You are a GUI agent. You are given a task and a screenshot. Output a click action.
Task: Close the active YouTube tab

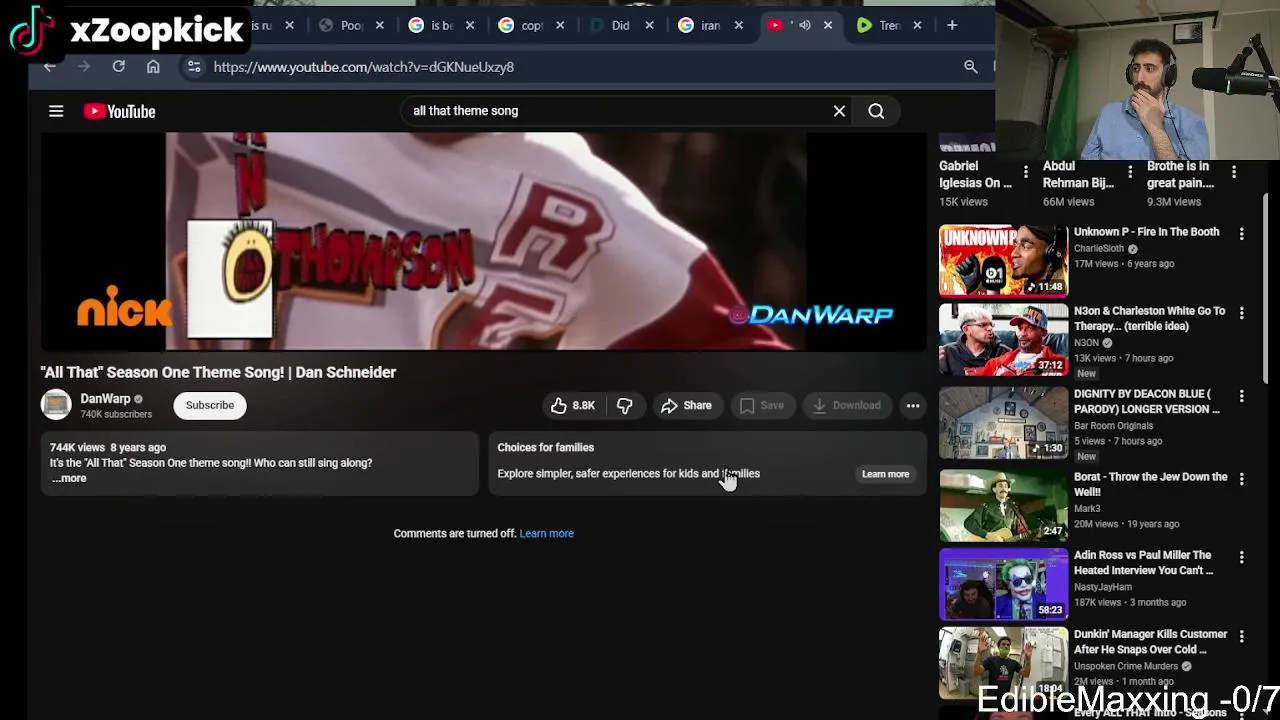[827, 25]
